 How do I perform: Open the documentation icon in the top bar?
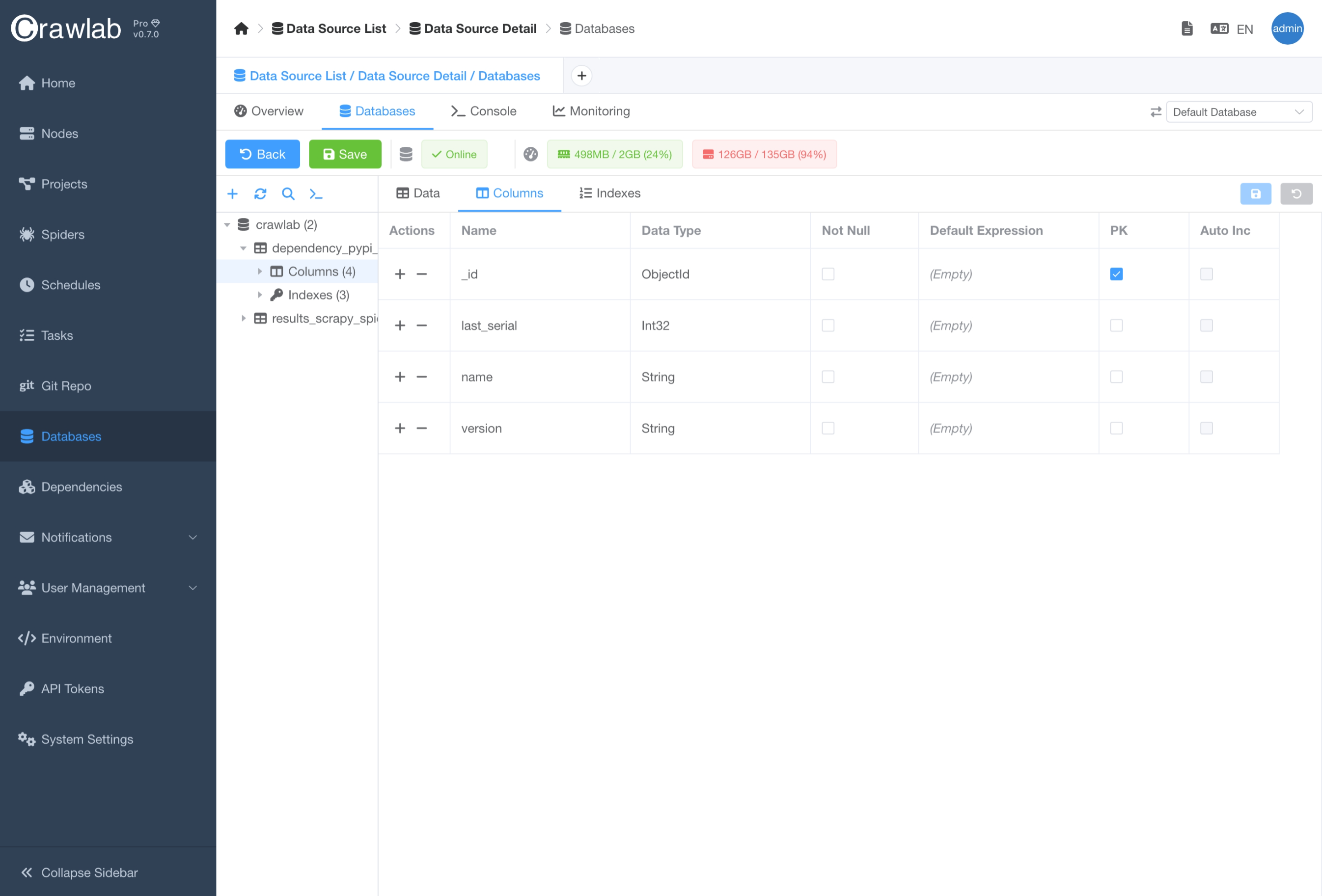coord(1187,28)
